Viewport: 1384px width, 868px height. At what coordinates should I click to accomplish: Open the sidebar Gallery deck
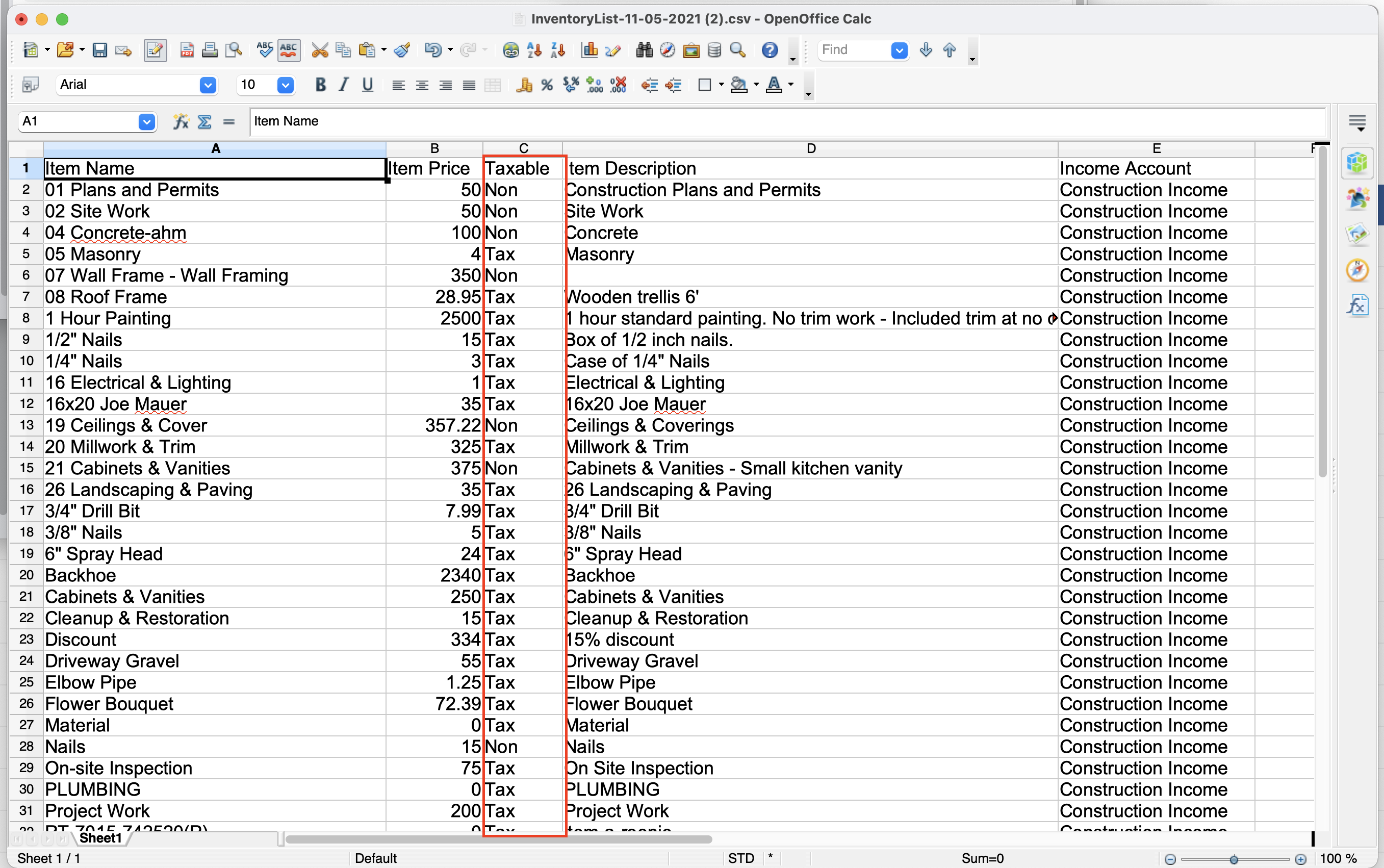tap(1357, 234)
